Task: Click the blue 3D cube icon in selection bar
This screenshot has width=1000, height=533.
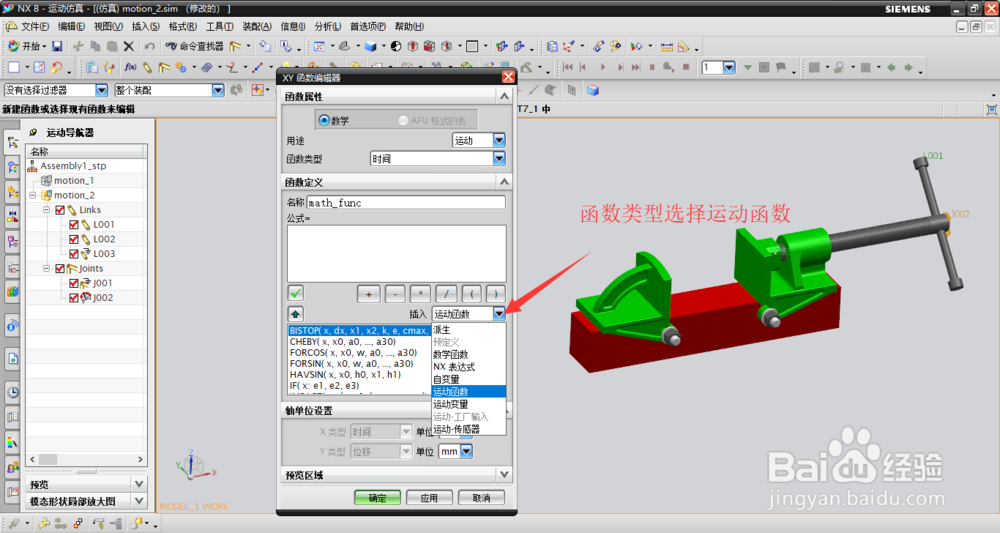Action: [593, 90]
